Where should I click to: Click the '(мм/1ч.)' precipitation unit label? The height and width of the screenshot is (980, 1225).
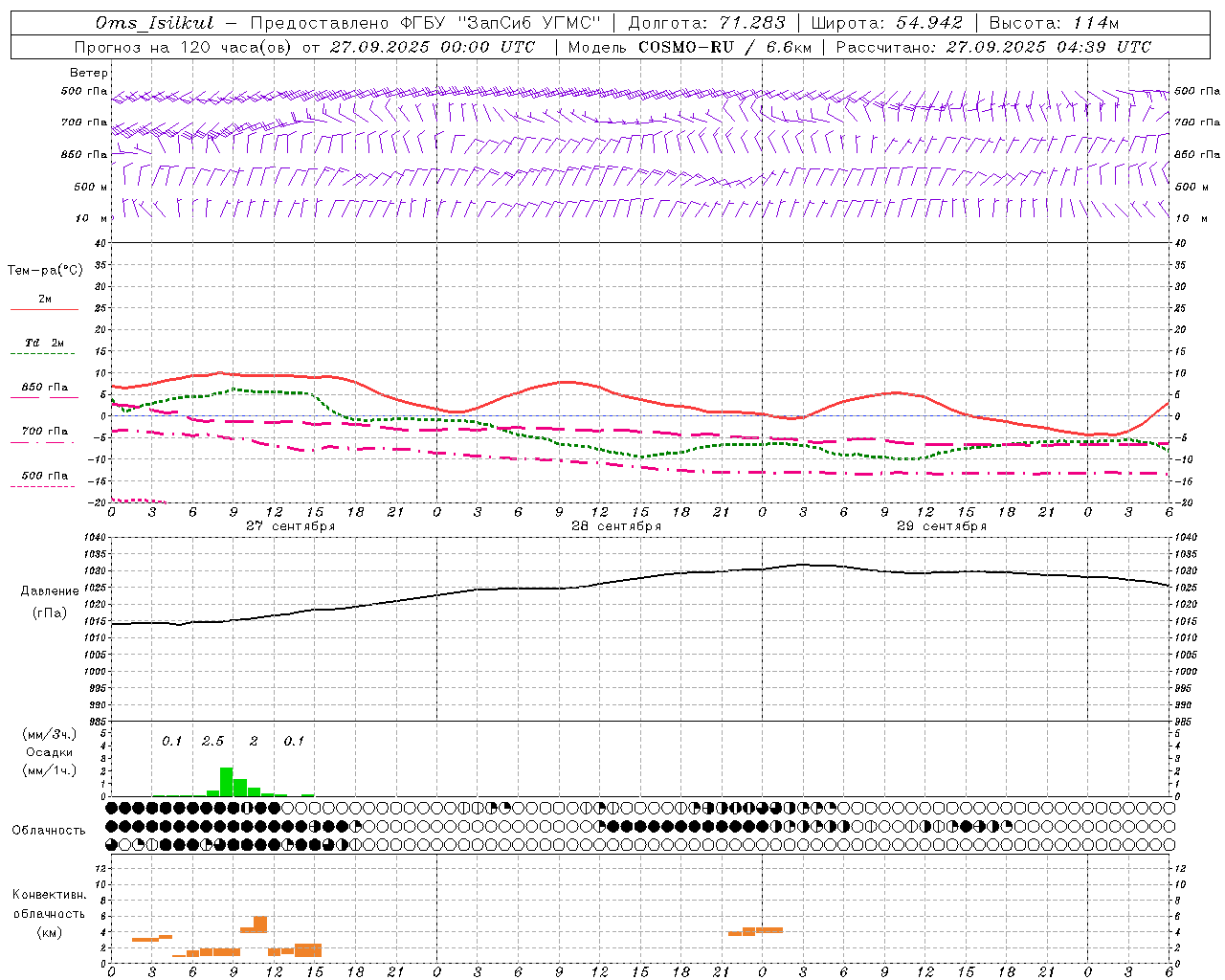[x=50, y=770]
